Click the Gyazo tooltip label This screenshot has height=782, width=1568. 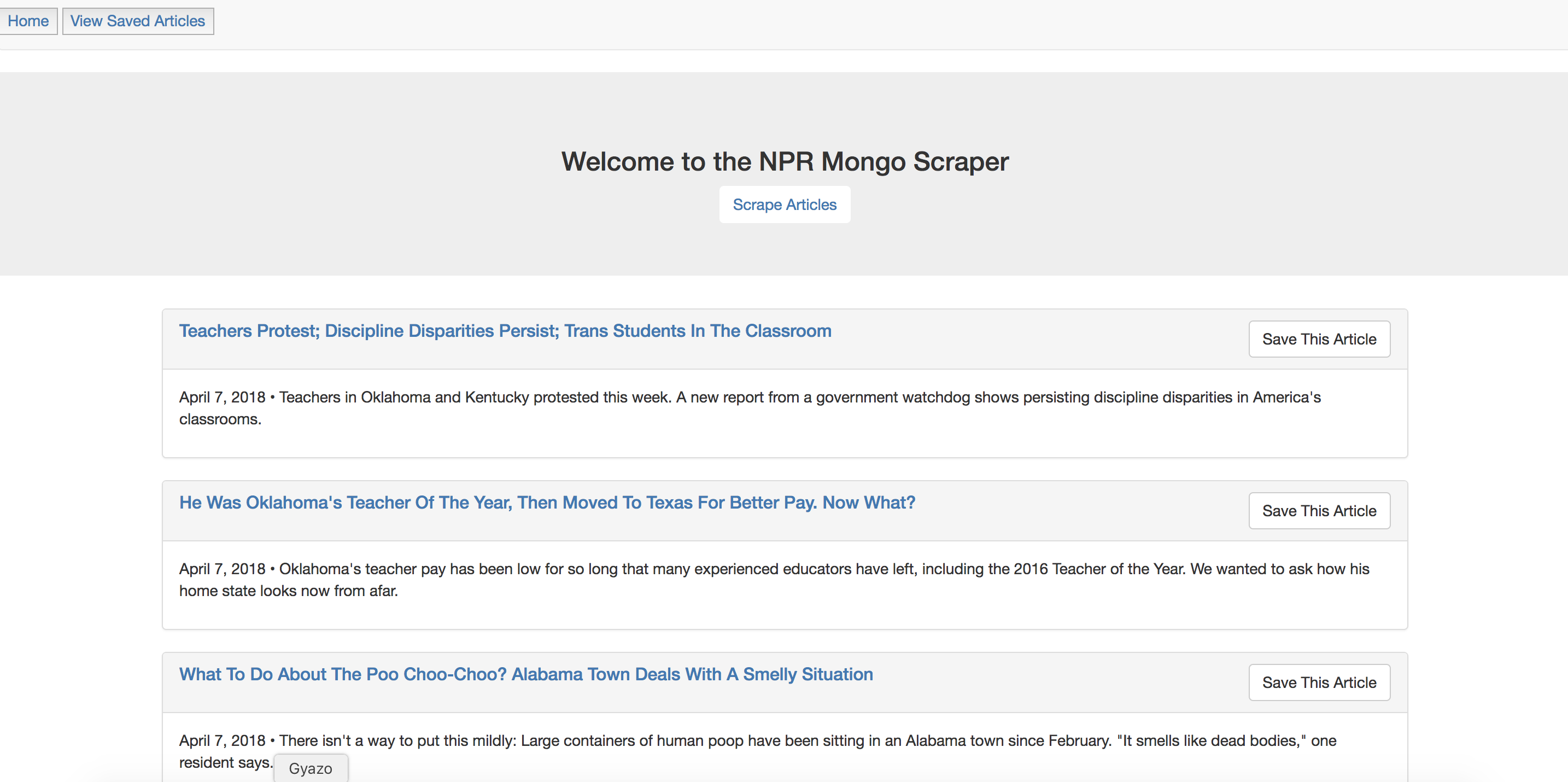[x=311, y=768]
